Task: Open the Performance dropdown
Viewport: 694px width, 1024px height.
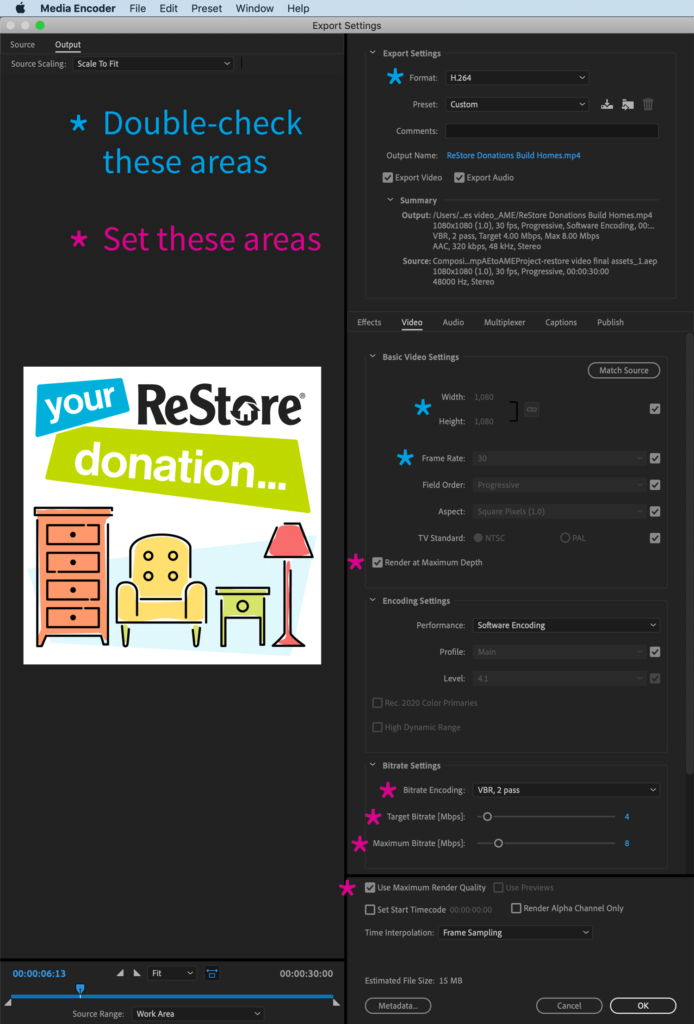Action: point(566,625)
